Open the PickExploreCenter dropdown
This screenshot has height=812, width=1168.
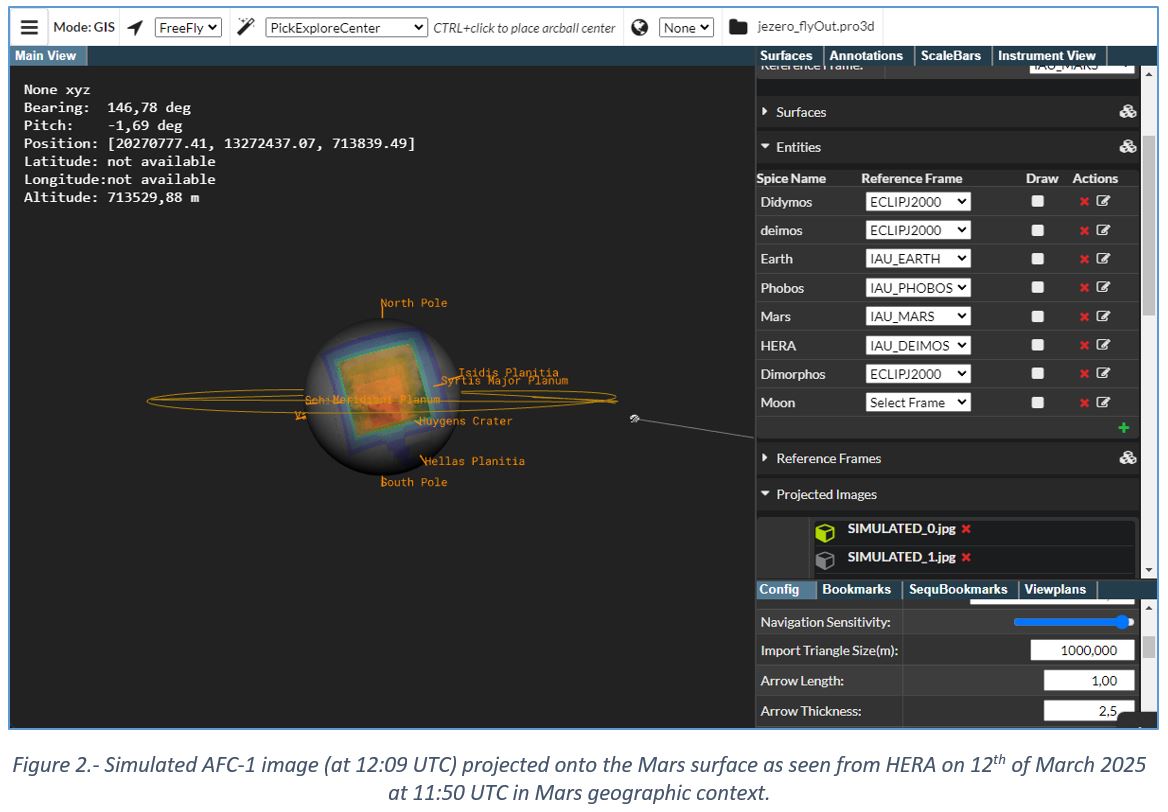coord(346,28)
